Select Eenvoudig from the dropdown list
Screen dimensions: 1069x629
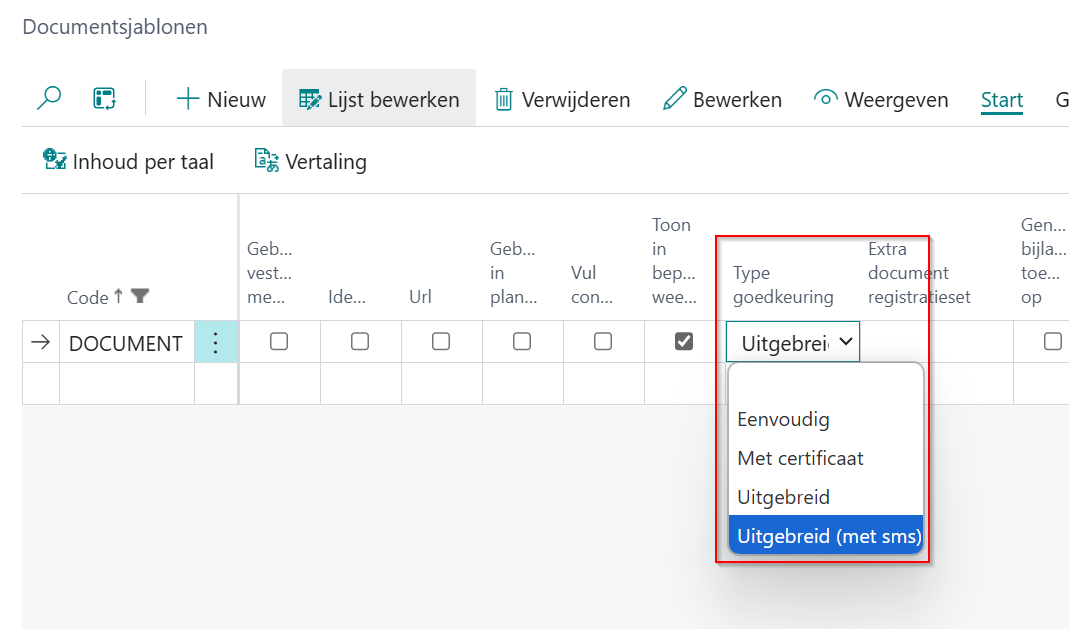[783, 420]
